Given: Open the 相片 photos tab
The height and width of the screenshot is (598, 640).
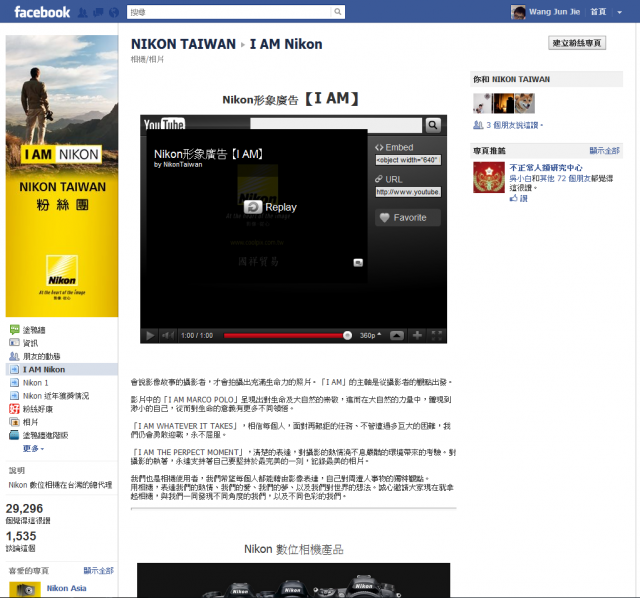Looking at the screenshot, I should [x=30, y=422].
